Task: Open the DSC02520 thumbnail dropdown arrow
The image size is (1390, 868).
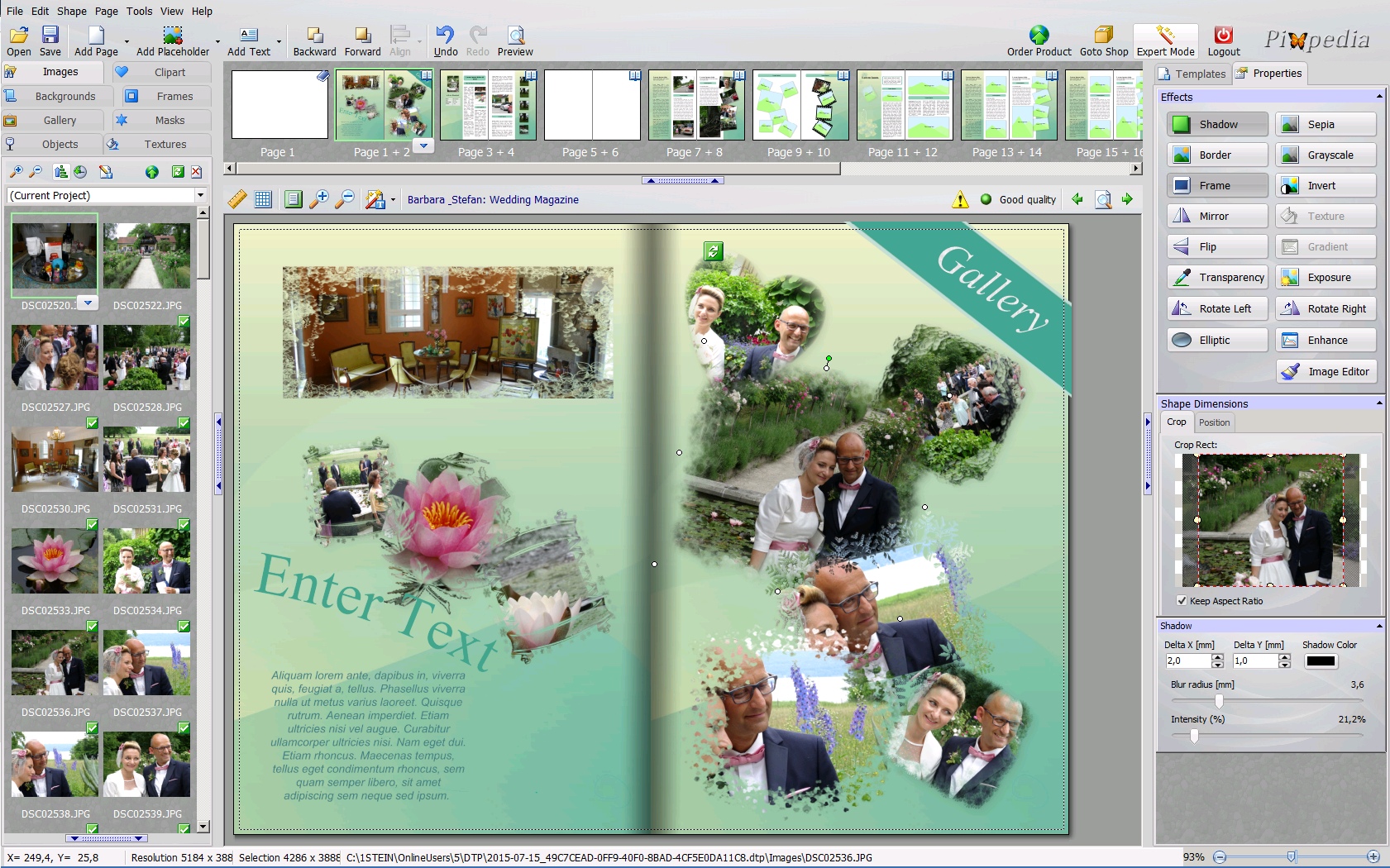Action: [x=88, y=303]
